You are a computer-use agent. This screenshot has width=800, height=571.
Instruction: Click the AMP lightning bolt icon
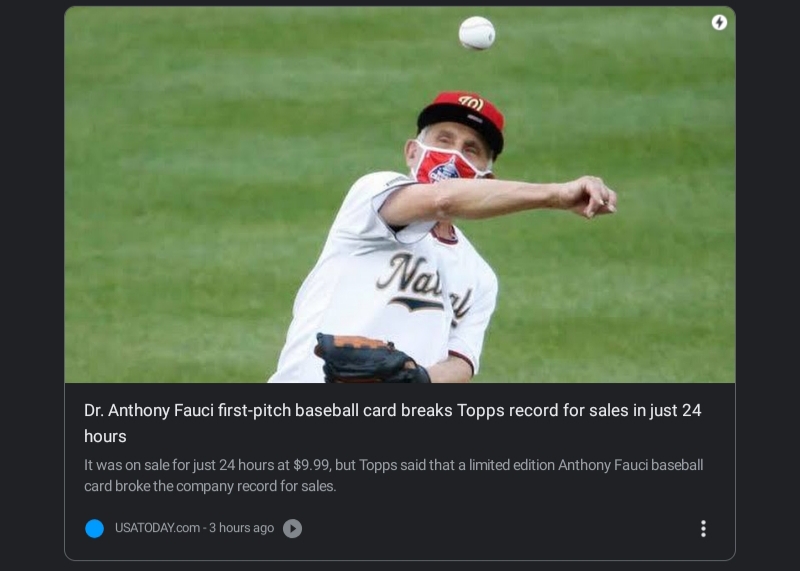pyautogui.click(x=719, y=22)
